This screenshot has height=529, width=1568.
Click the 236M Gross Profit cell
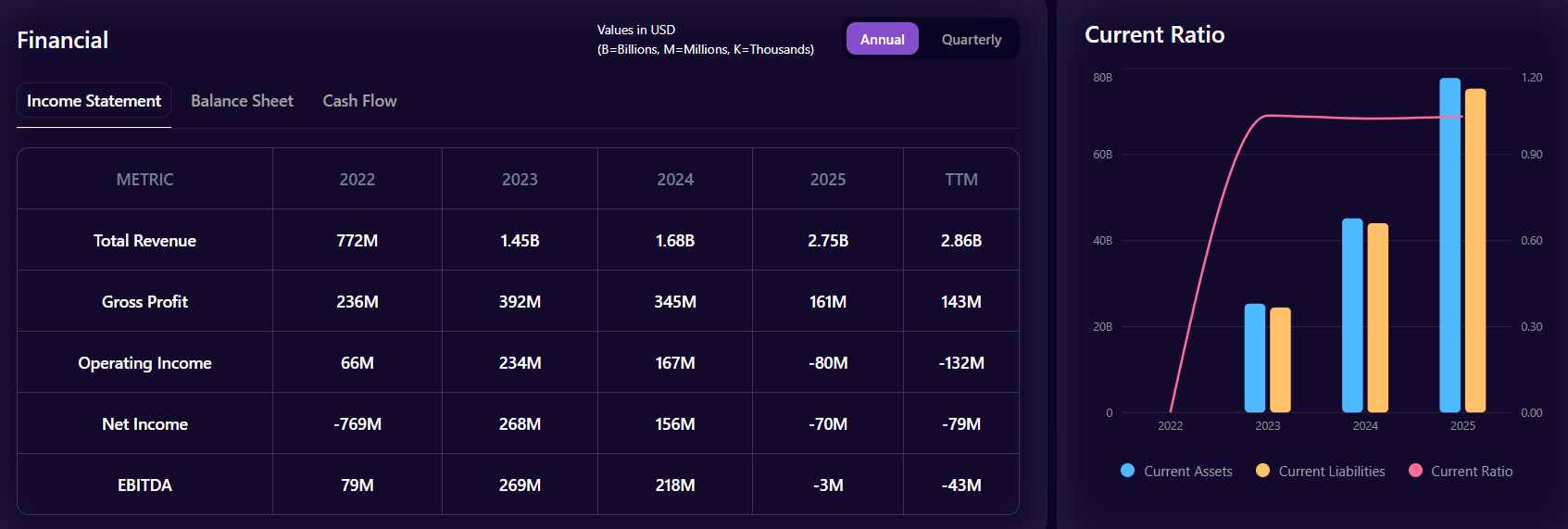point(358,302)
